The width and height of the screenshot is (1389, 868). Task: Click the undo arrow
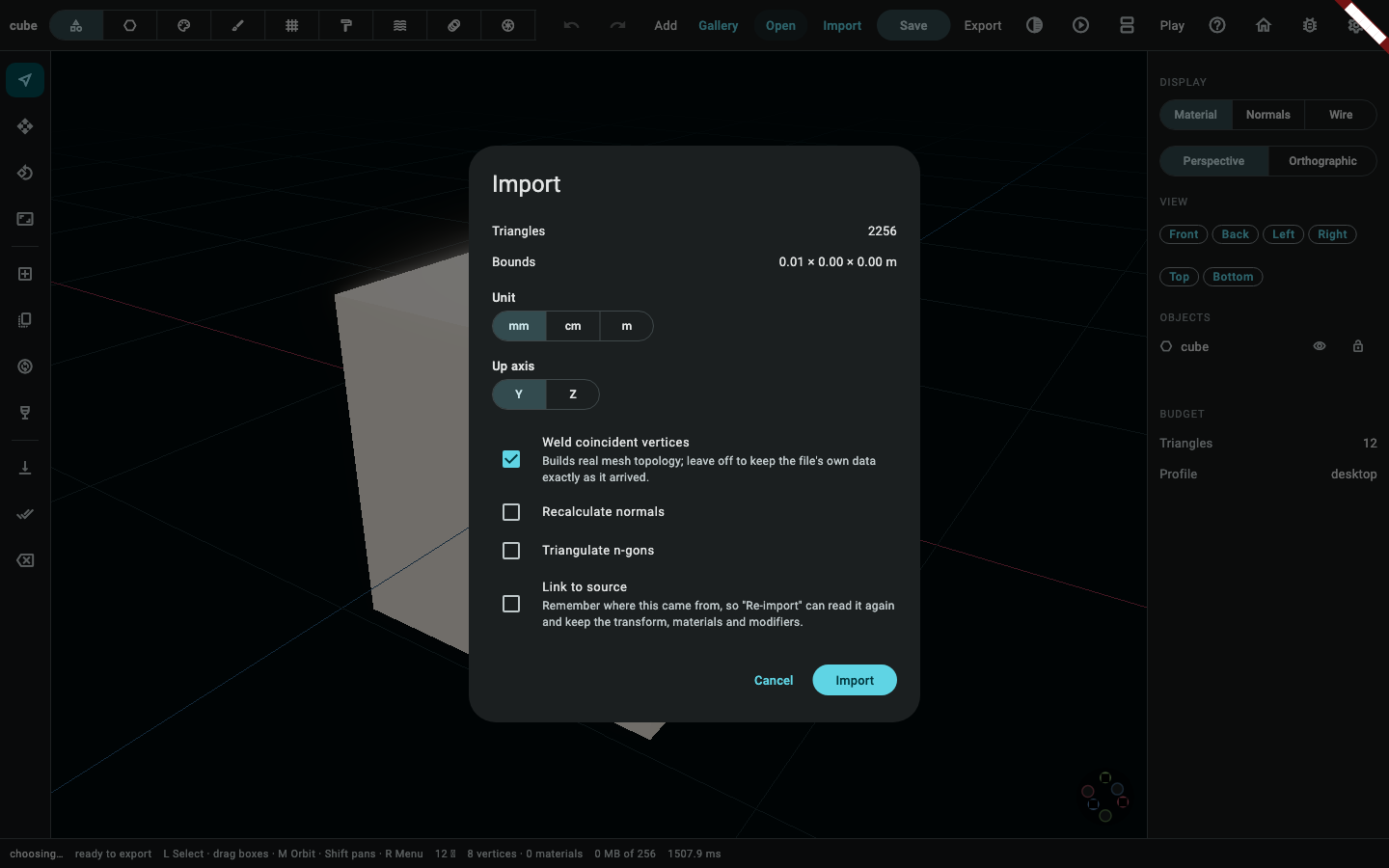(572, 26)
